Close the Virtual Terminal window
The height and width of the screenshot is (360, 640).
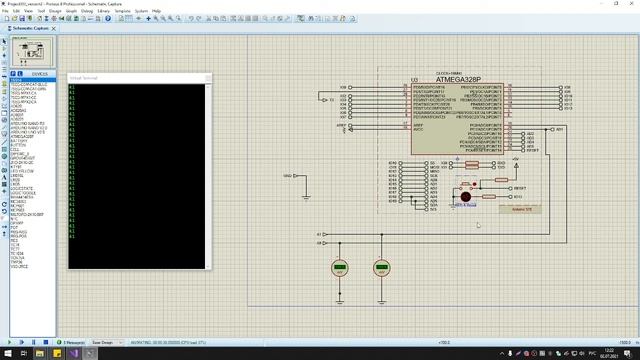click(x=208, y=78)
